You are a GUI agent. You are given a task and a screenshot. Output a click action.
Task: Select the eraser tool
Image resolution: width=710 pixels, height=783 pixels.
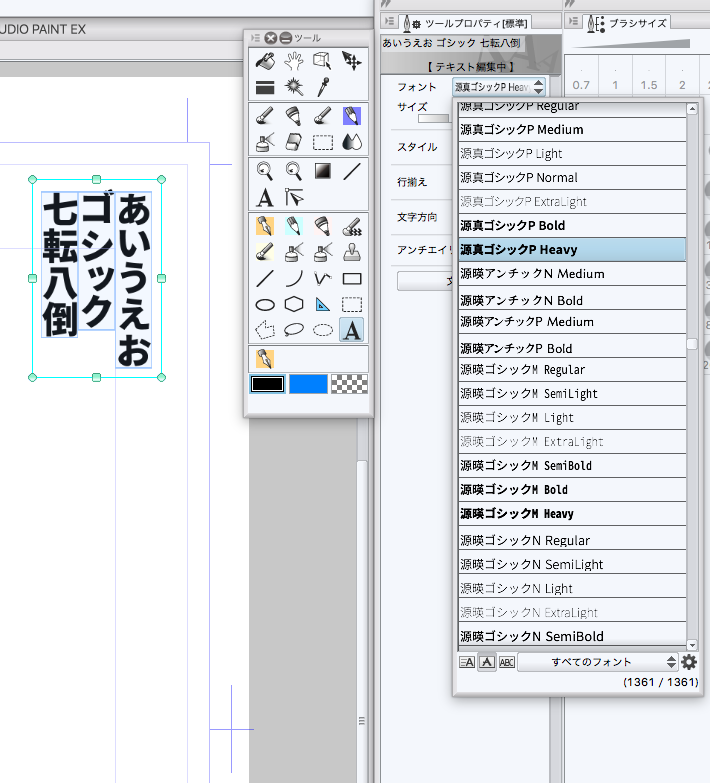point(293,141)
